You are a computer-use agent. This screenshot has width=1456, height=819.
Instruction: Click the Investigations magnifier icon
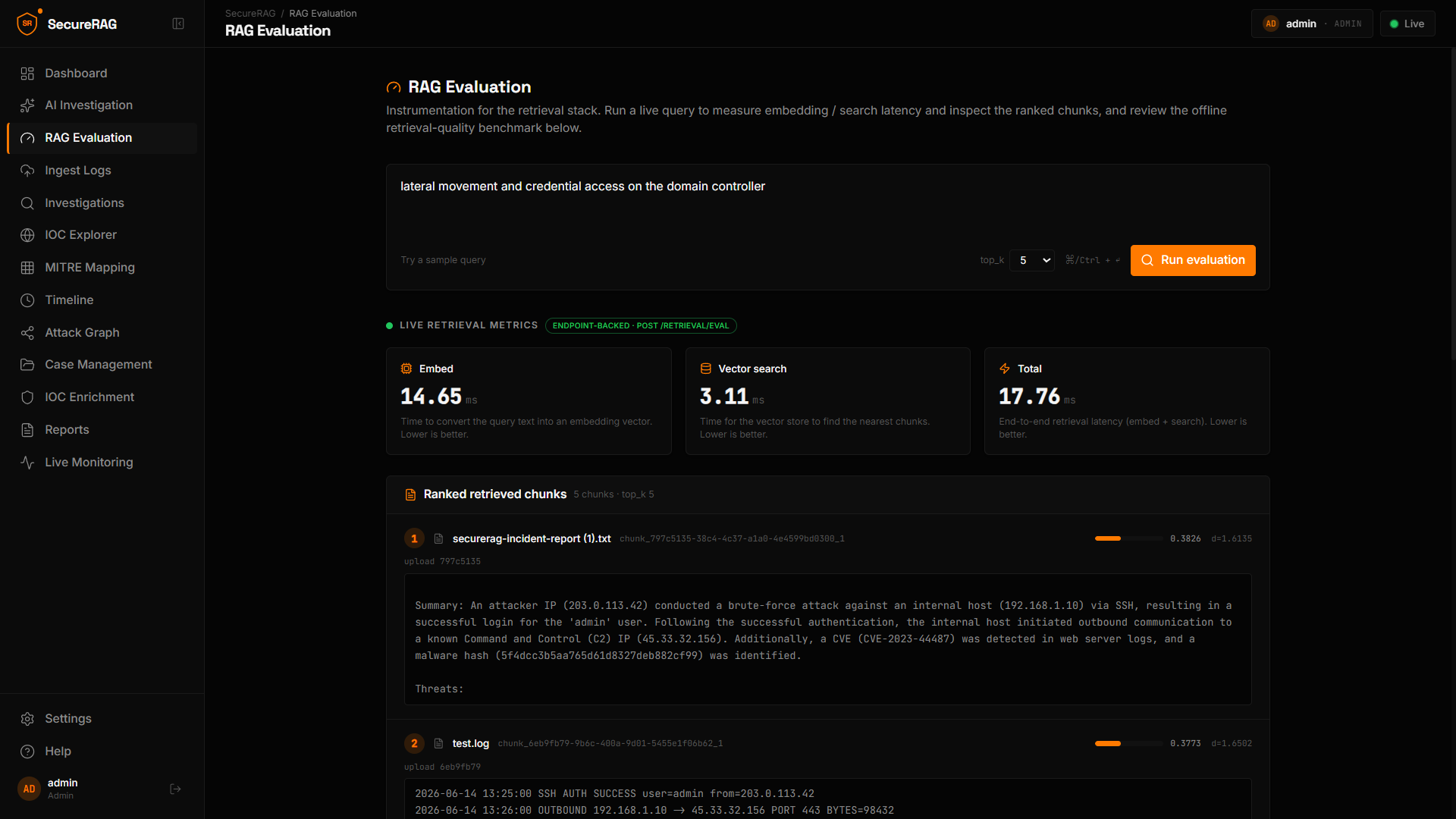tap(27, 203)
